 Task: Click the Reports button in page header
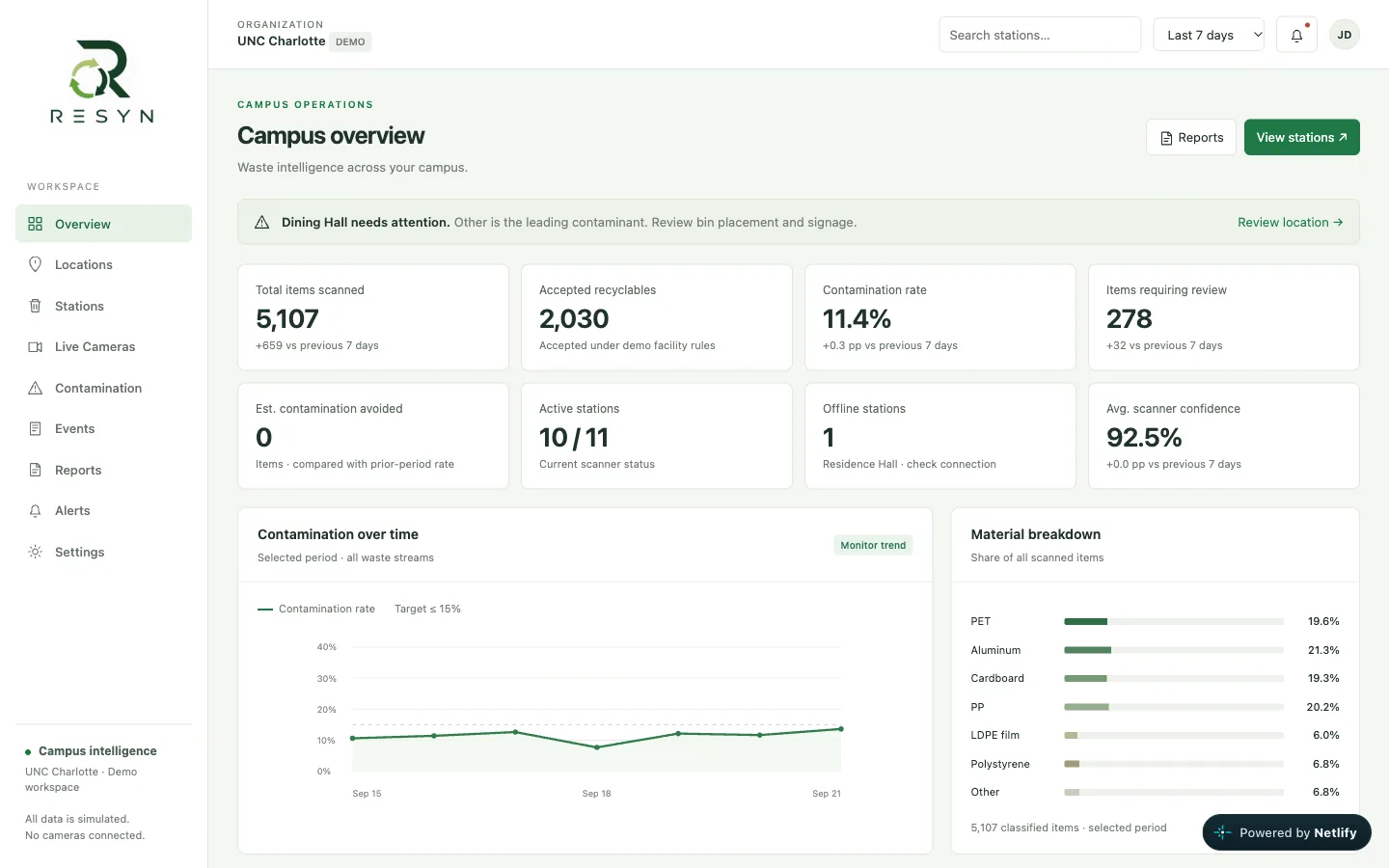click(1191, 137)
